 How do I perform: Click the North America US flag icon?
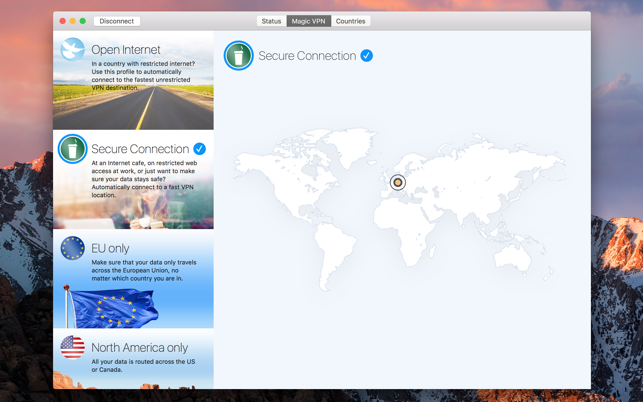tap(72, 347)
